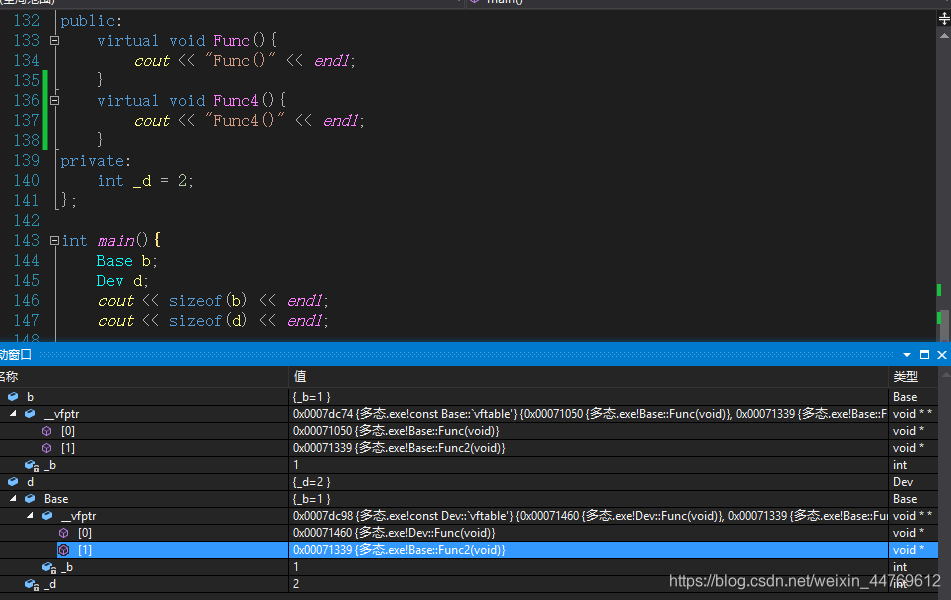Click the highlighted [1] row pointer icon
This screenshot has height=600, width=951.
pos(64,550)
